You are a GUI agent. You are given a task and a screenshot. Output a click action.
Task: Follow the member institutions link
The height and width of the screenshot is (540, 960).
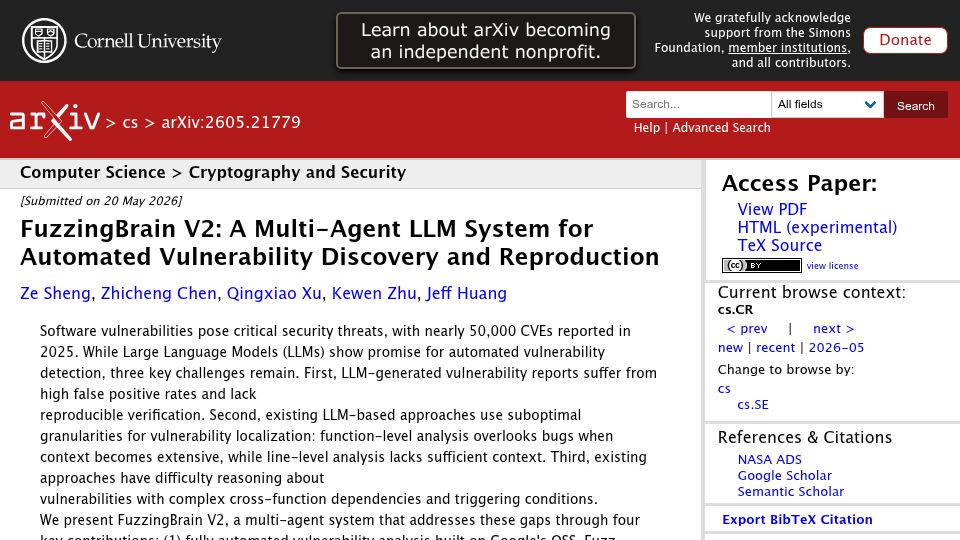pos(788,48)
